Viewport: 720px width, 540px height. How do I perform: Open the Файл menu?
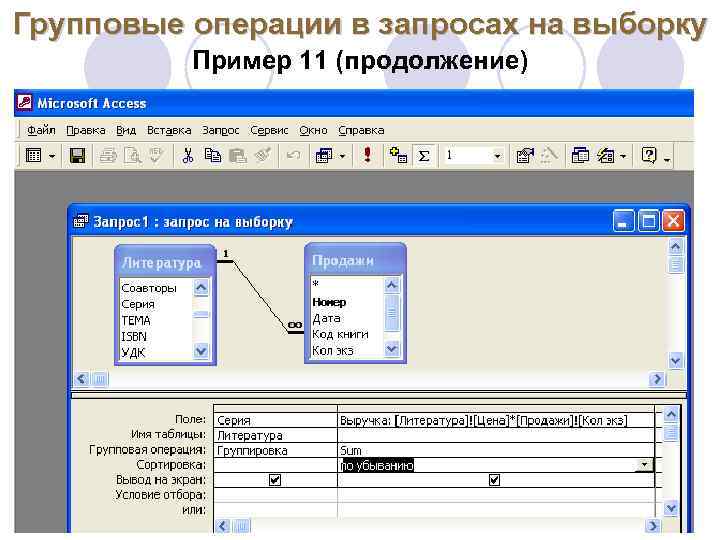coord(41,130)
